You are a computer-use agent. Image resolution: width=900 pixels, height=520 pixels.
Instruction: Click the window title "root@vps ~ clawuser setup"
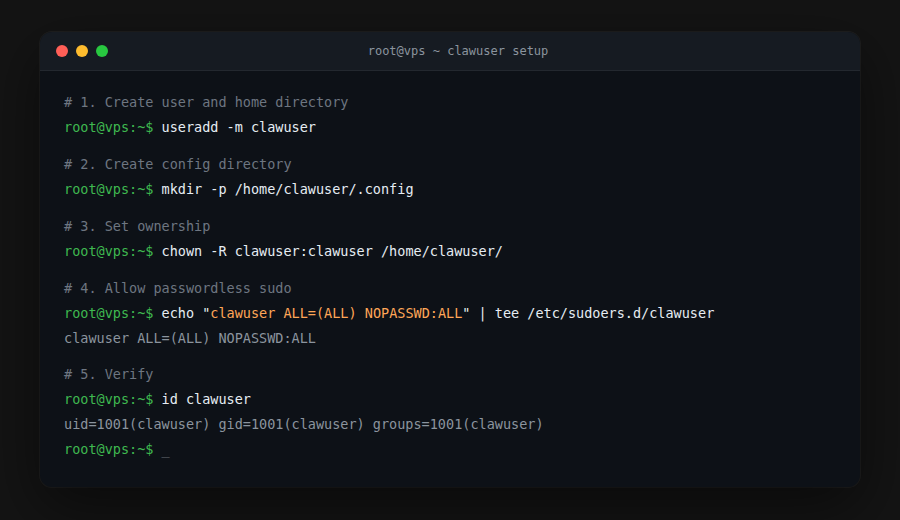pos(458,51)
